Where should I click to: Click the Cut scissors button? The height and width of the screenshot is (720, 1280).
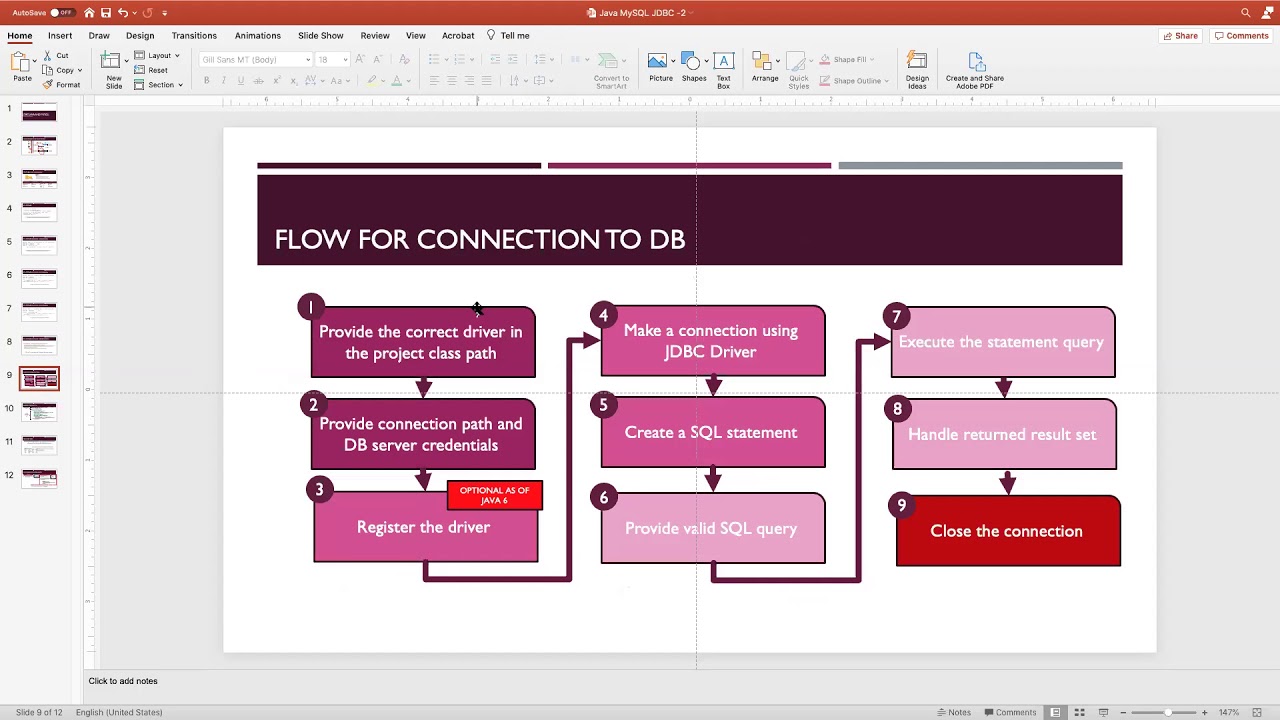pyautogui.click(x=56, y=56)
